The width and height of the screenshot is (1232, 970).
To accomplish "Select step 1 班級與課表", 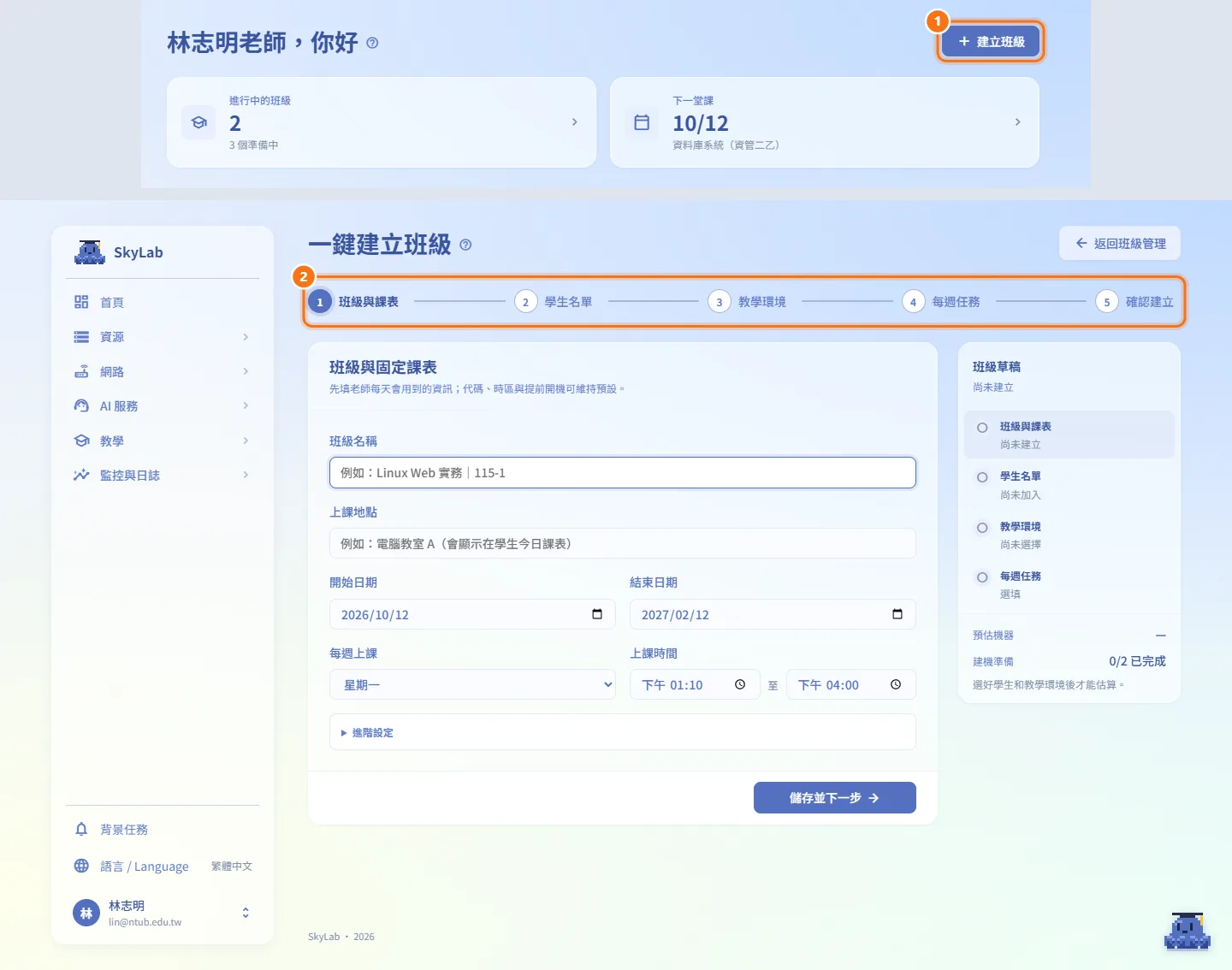I will (353, 302).
